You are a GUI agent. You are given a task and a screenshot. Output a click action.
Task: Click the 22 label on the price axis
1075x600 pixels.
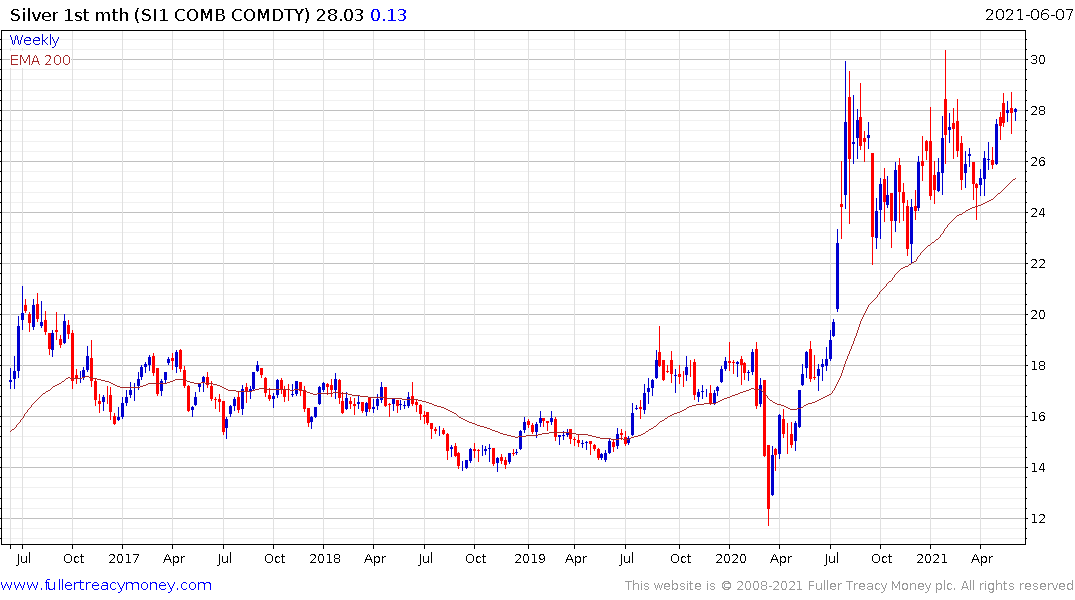point(1038,263)
